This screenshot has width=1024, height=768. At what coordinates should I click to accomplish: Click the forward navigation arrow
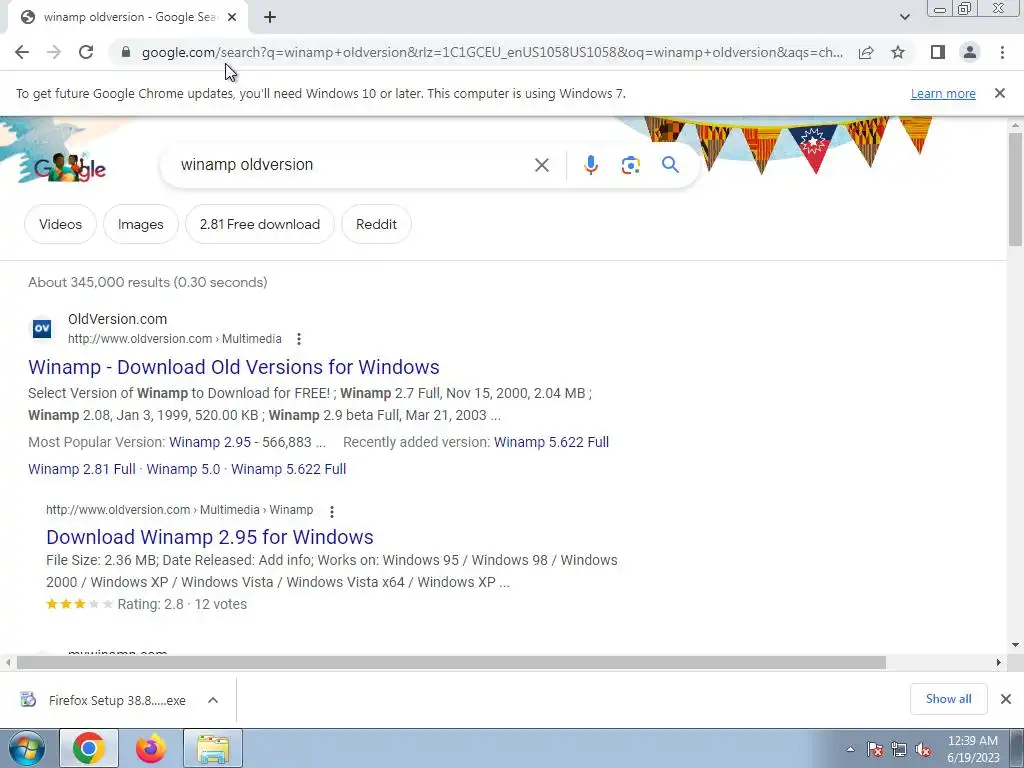coord(54,52)
